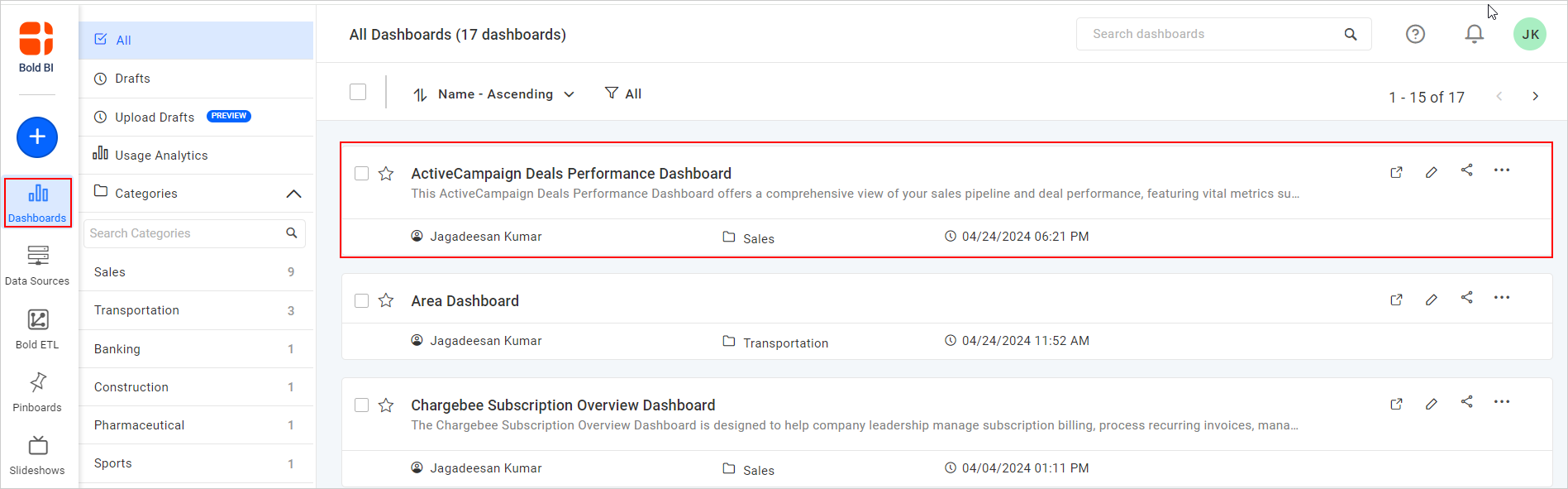The height and width of the screenshot is (489, 1568).
Task: Click the 1 - 15 of 17 pager text
Action: [1426, 98]
